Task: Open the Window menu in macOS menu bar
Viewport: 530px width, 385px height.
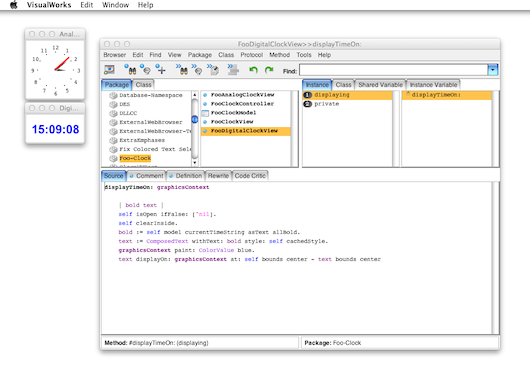Action: pos(116,5)
